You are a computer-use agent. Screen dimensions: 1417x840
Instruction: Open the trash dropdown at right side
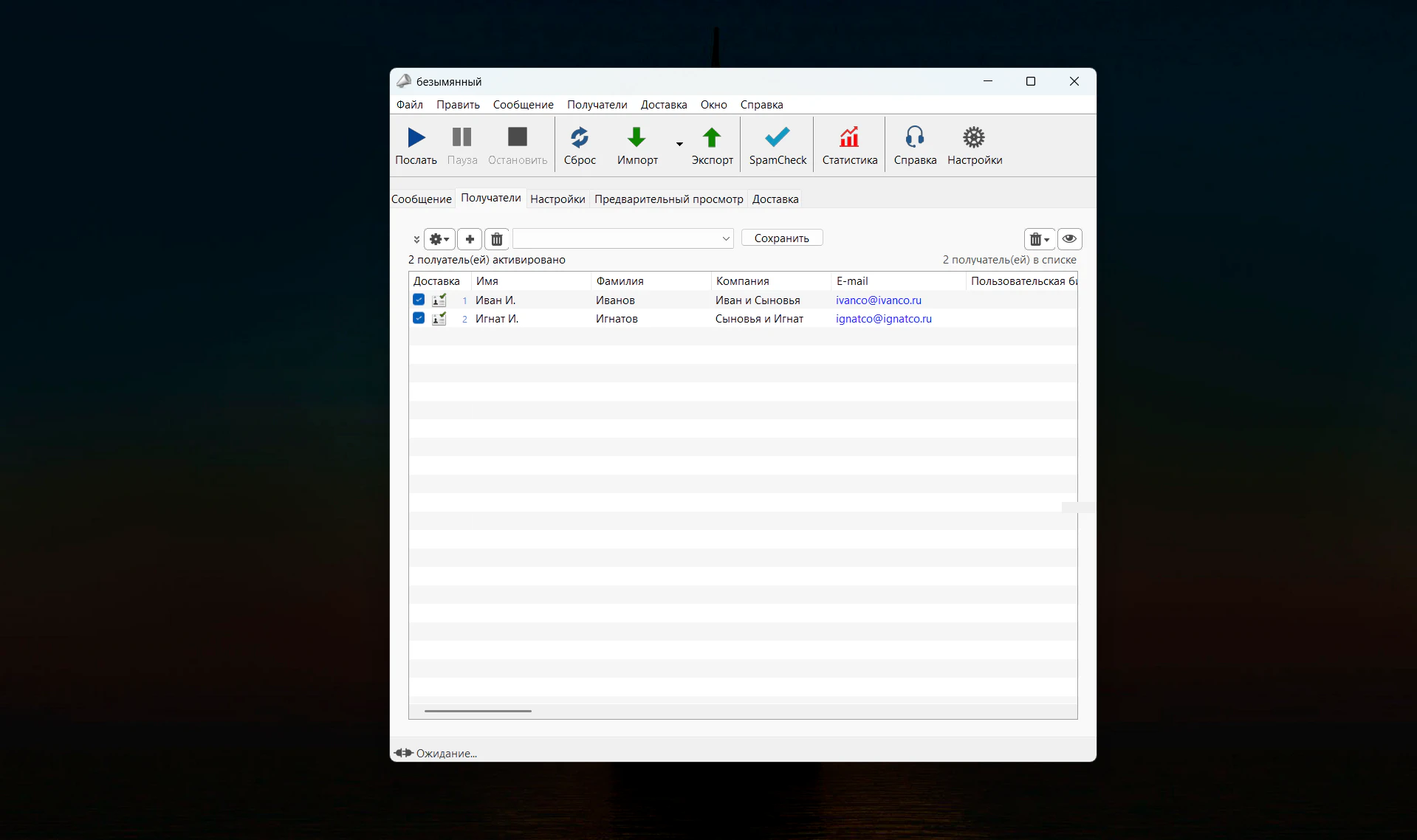(x=1039, y=239)
